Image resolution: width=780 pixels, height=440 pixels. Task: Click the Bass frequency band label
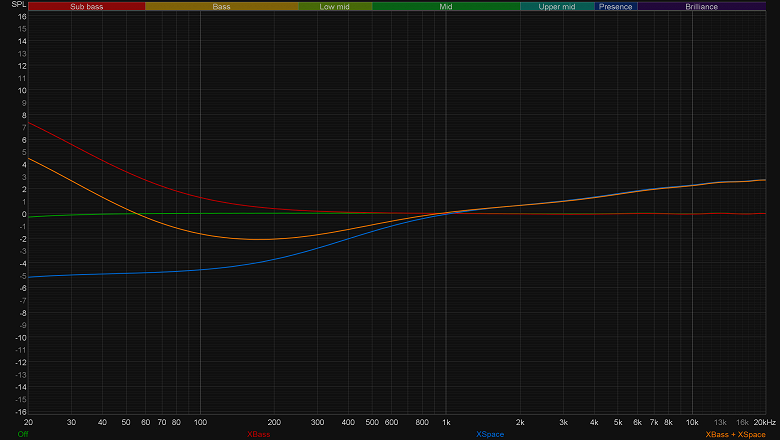221,6
